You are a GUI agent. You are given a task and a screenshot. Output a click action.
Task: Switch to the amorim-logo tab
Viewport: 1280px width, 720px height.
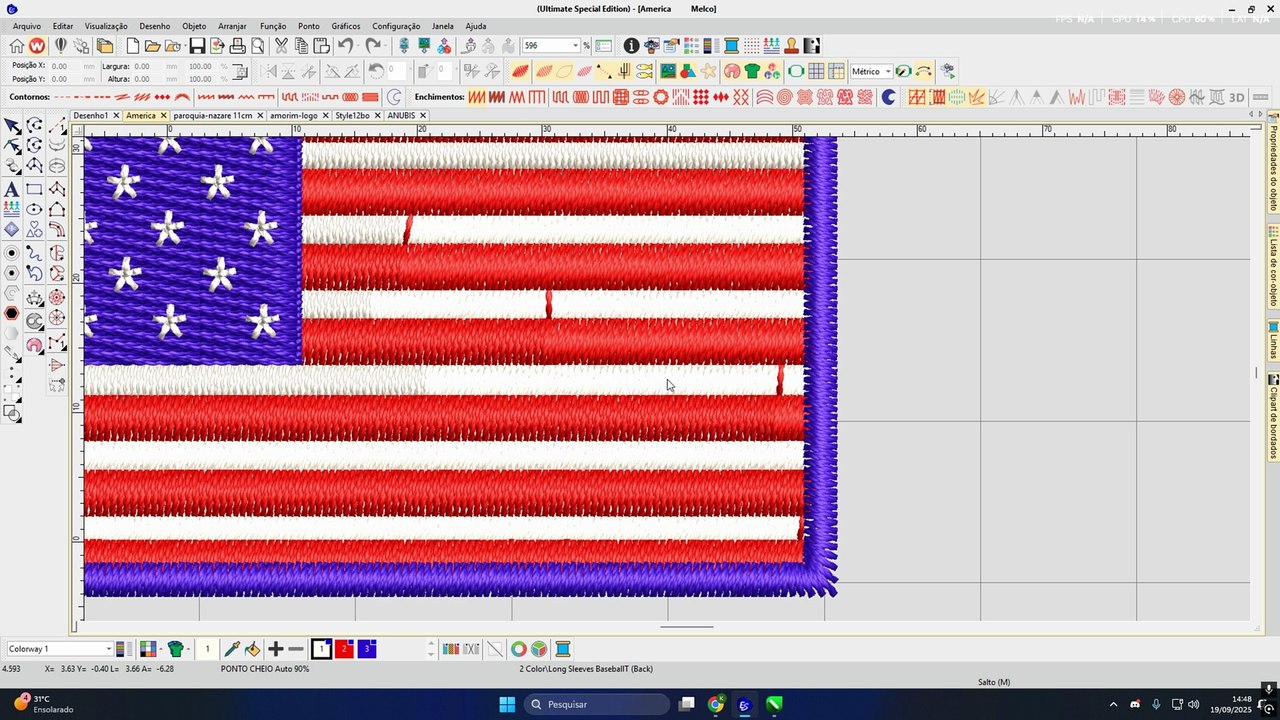[x=294, y=116]
